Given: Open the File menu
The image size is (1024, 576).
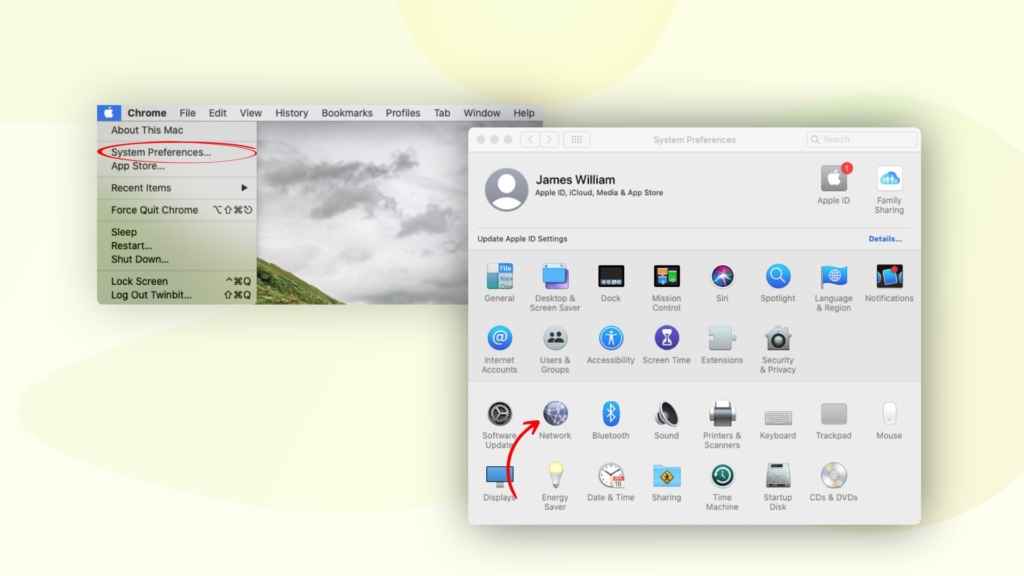Looking at the screenshot, I should (x=187, y=112).
